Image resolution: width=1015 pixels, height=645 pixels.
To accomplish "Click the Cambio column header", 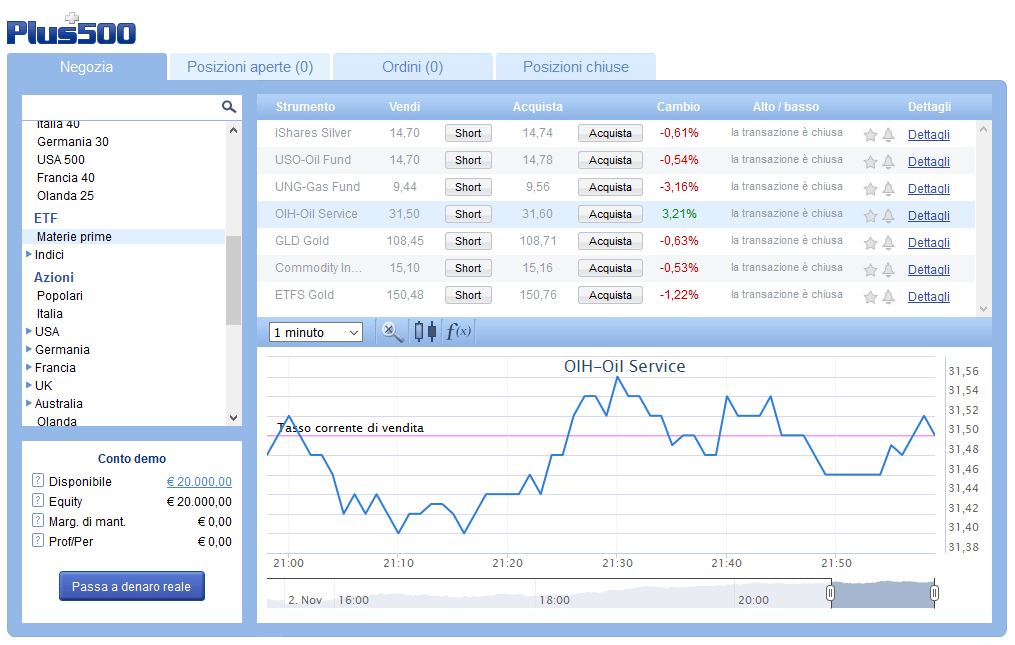I will click(x=678, y=107).
